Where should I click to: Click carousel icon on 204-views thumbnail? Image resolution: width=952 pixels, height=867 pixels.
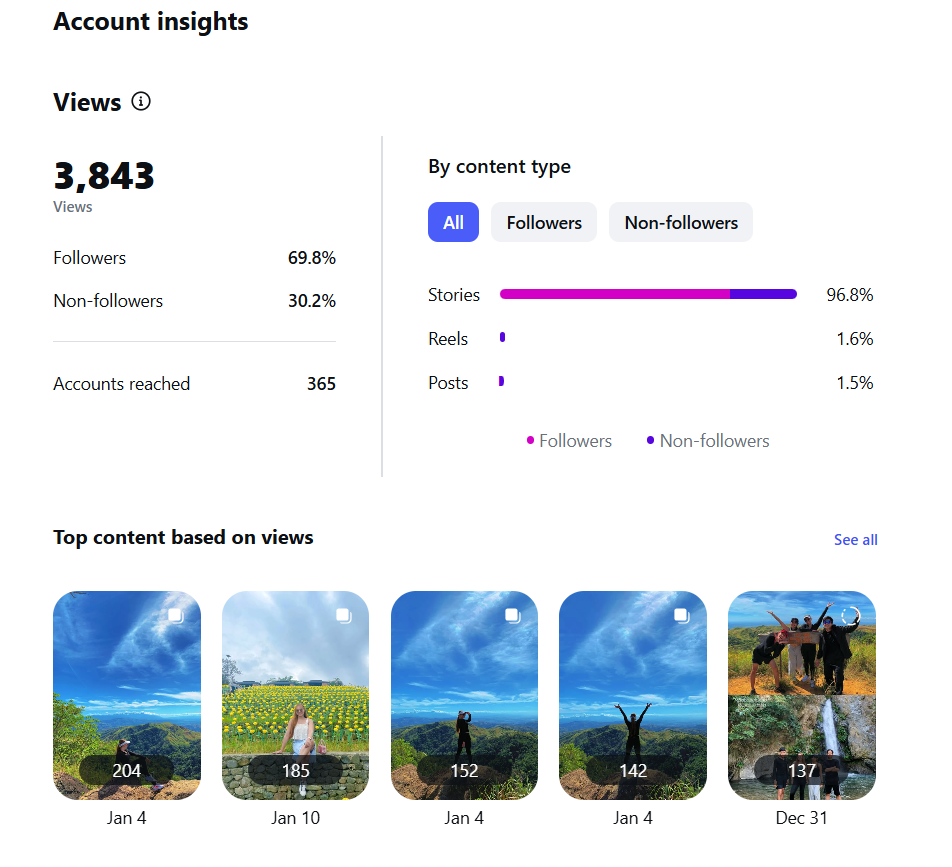175,616
